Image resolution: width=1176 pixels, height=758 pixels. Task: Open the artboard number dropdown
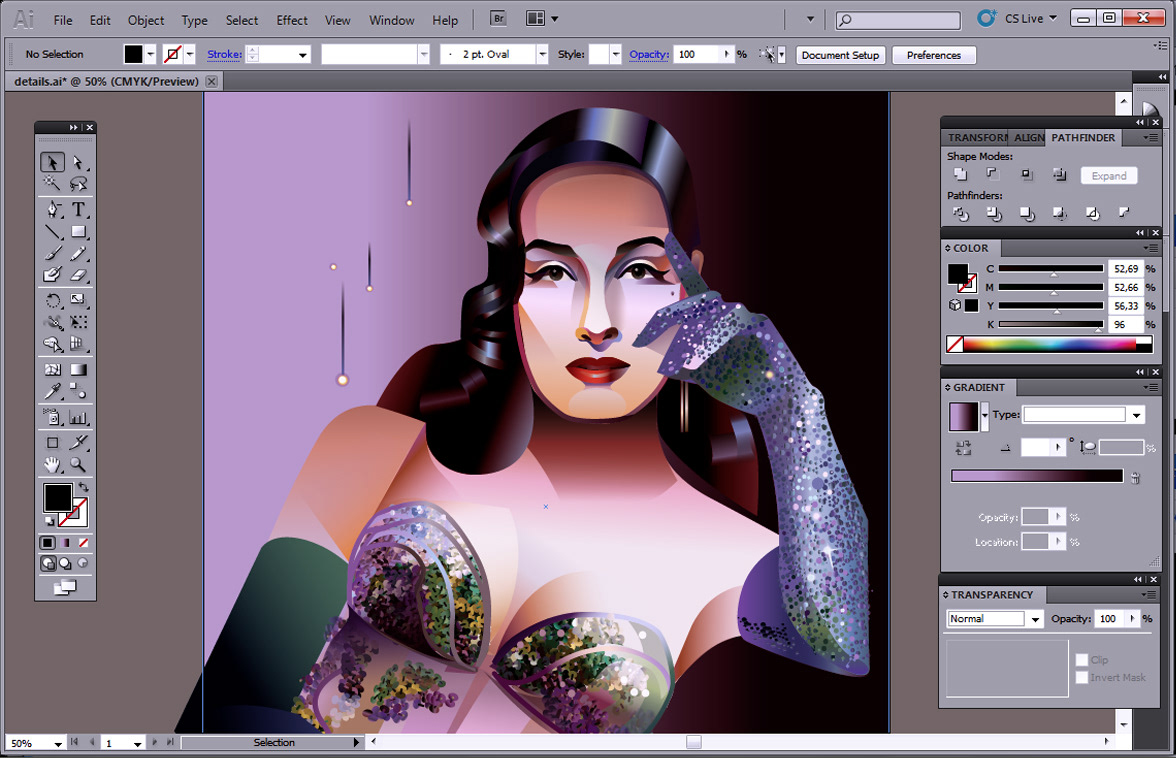coord(137,743)
